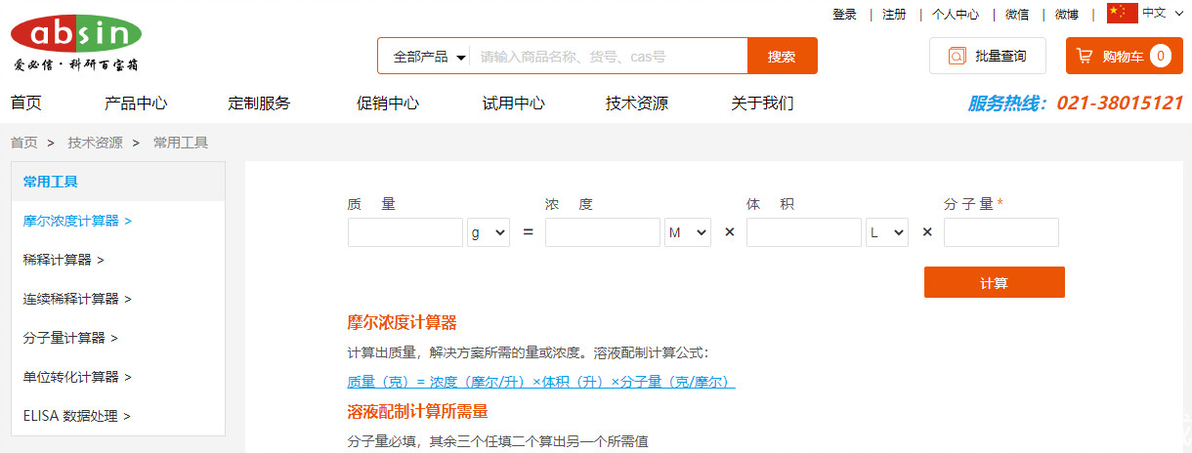Open 个人中心 personal center link
This screenshot has height=453, width=1192.
pos(956,14)
